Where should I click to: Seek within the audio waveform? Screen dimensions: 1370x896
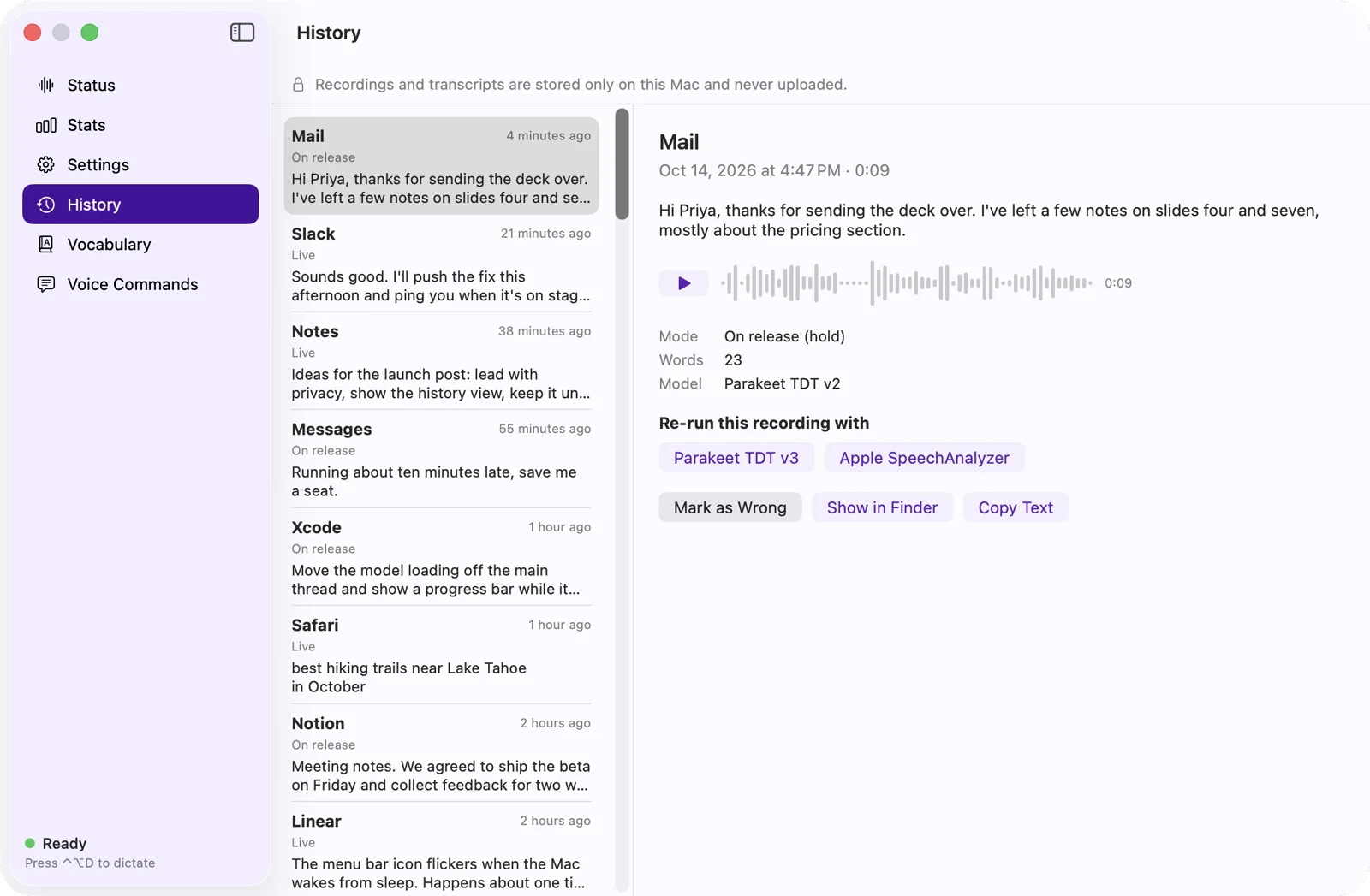pos(907,282)
